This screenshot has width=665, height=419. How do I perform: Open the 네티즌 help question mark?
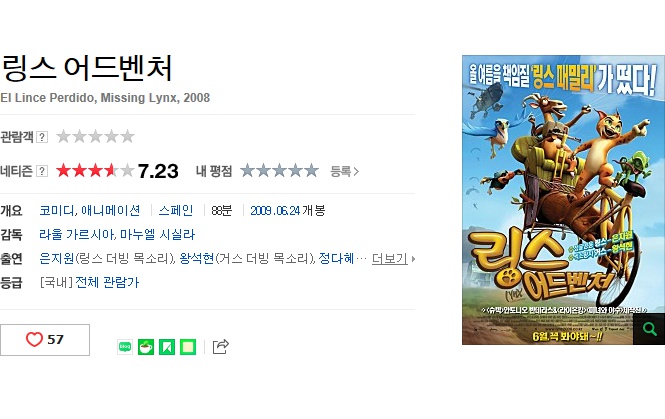pos(42,171)
